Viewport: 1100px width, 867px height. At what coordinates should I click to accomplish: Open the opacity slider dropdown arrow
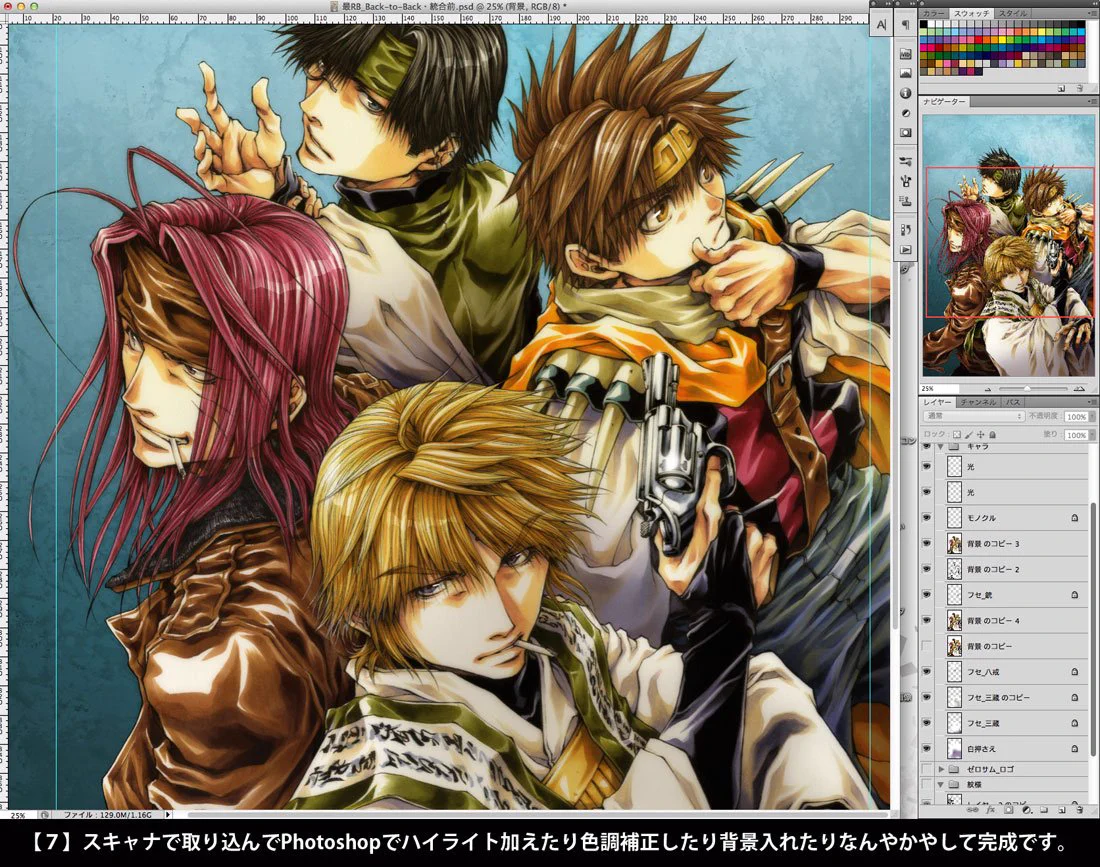[x=1091, y=417]
